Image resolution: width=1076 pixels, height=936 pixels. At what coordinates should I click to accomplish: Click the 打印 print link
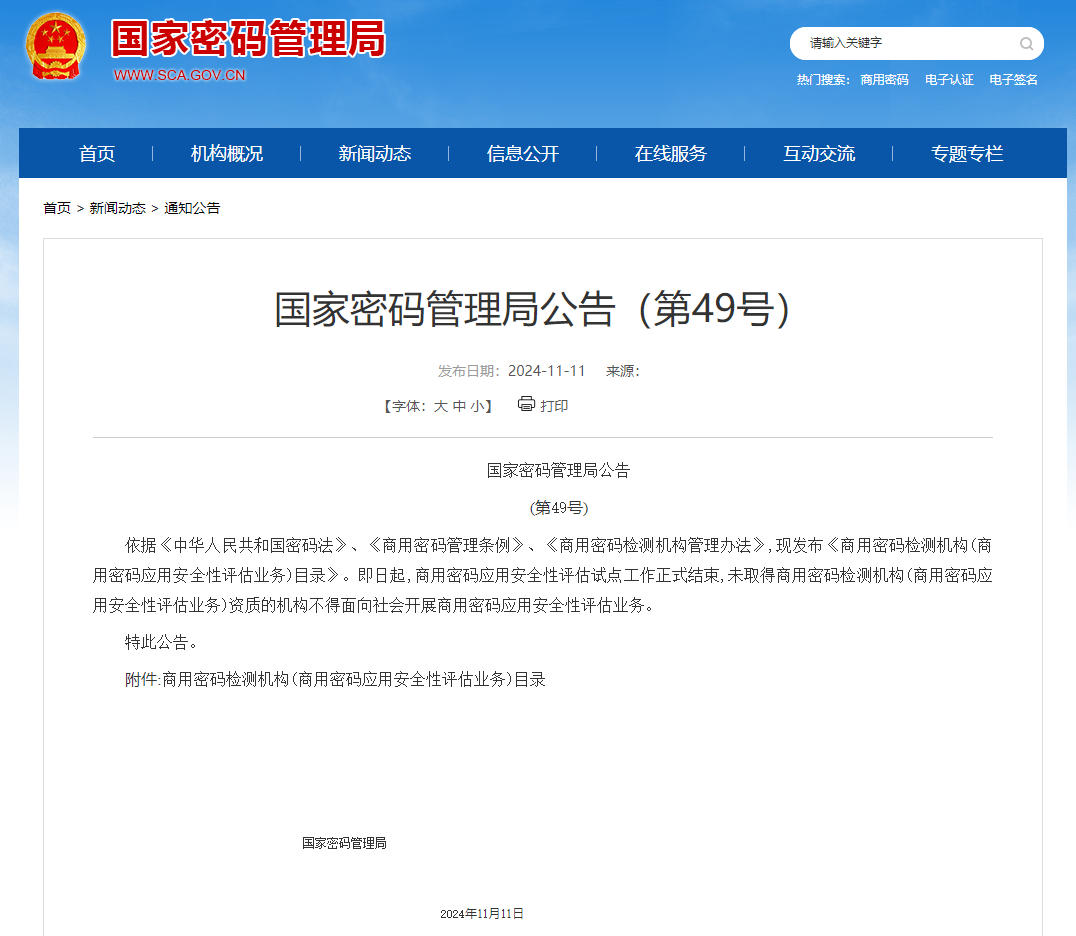[554, 406]
